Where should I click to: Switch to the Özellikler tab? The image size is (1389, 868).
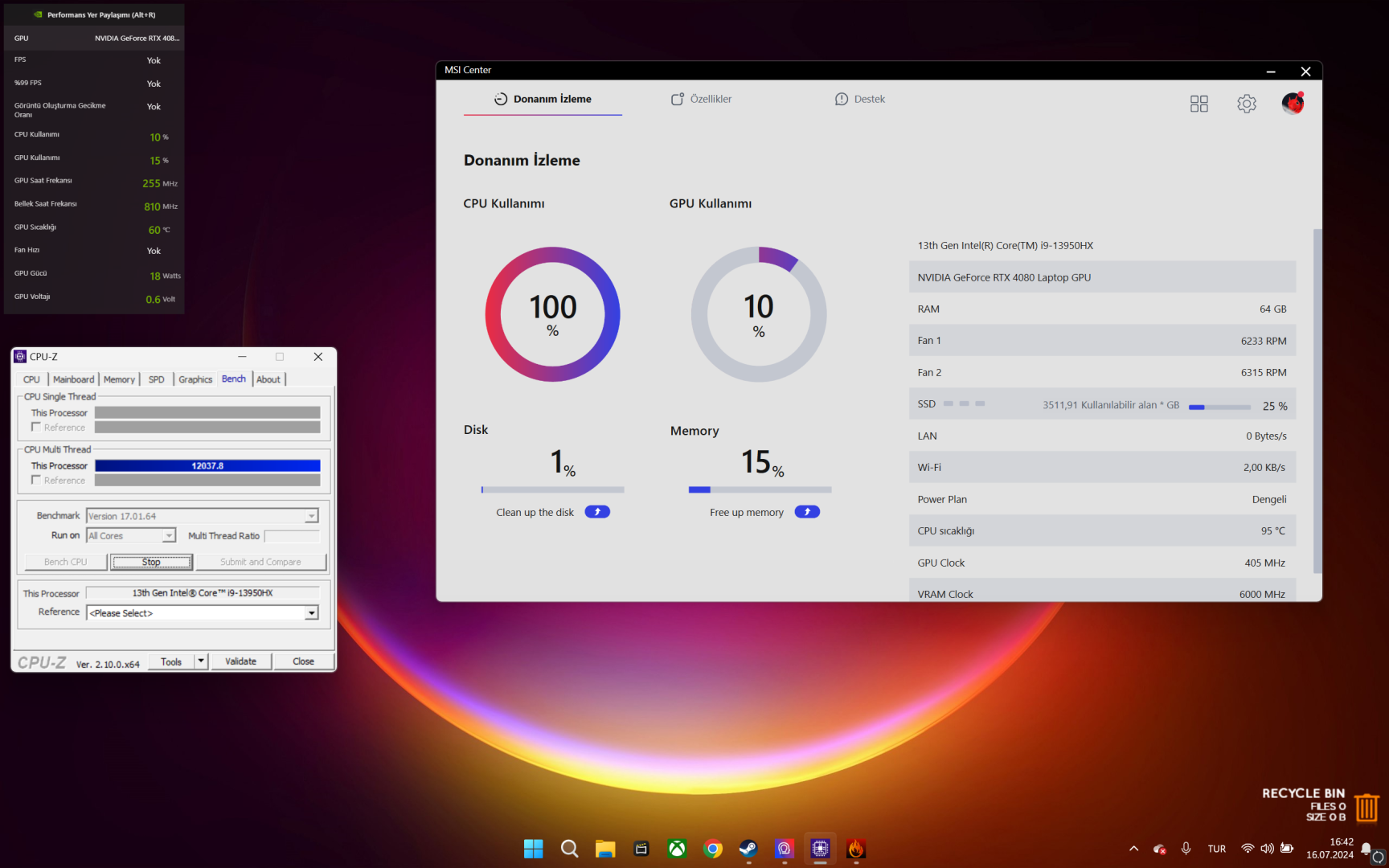click(x=702, y=99)
